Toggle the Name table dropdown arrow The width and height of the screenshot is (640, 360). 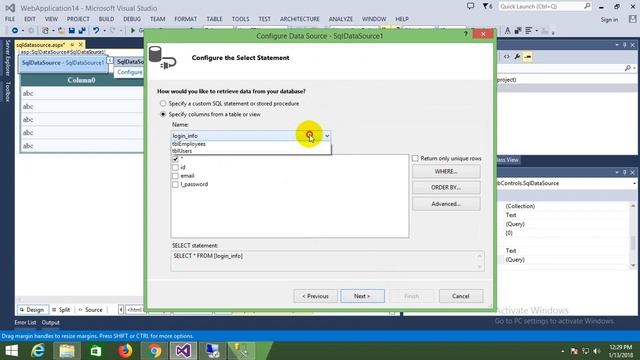pos(327,136)
